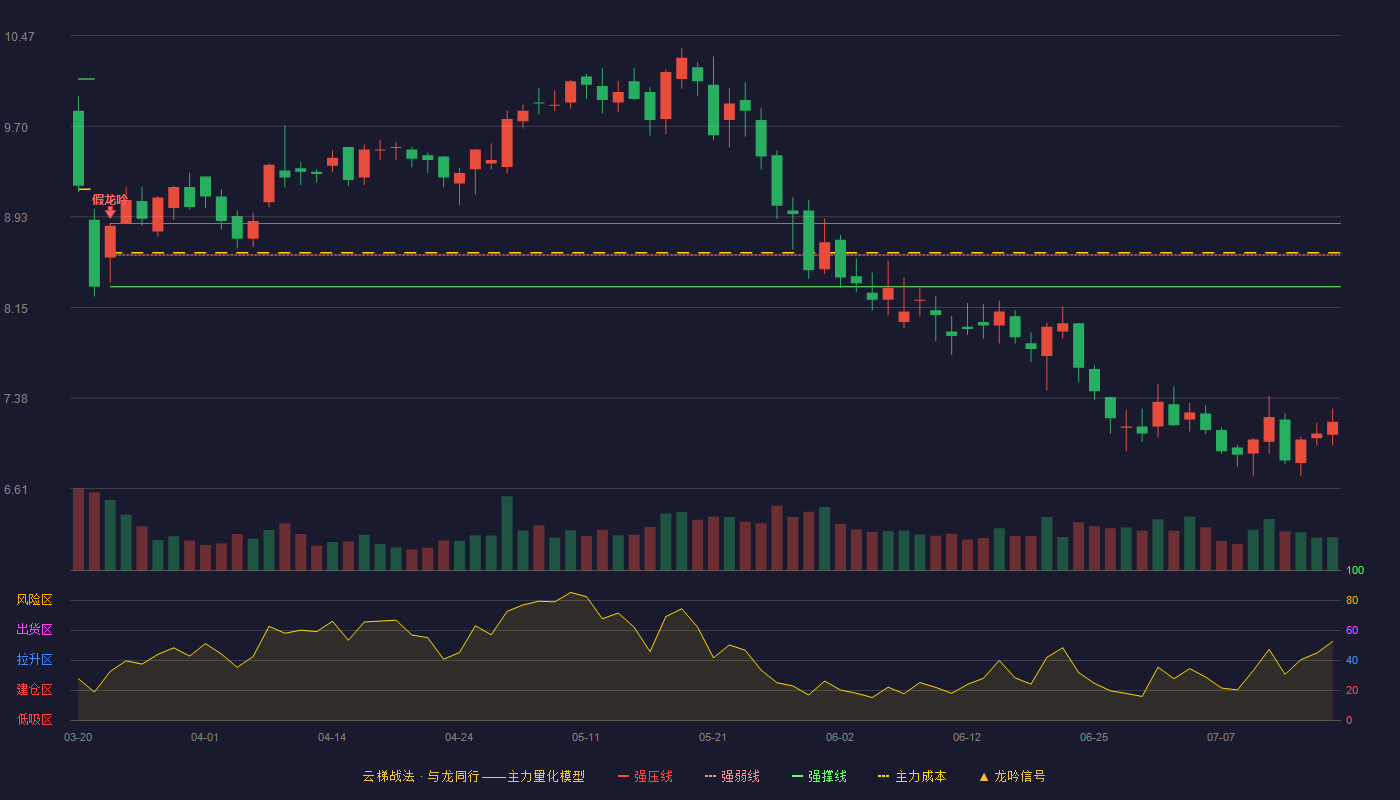The width and height of the screenshot is (1400, 800).
Task: Click the 10.47 price axis label
Action: 19,37
